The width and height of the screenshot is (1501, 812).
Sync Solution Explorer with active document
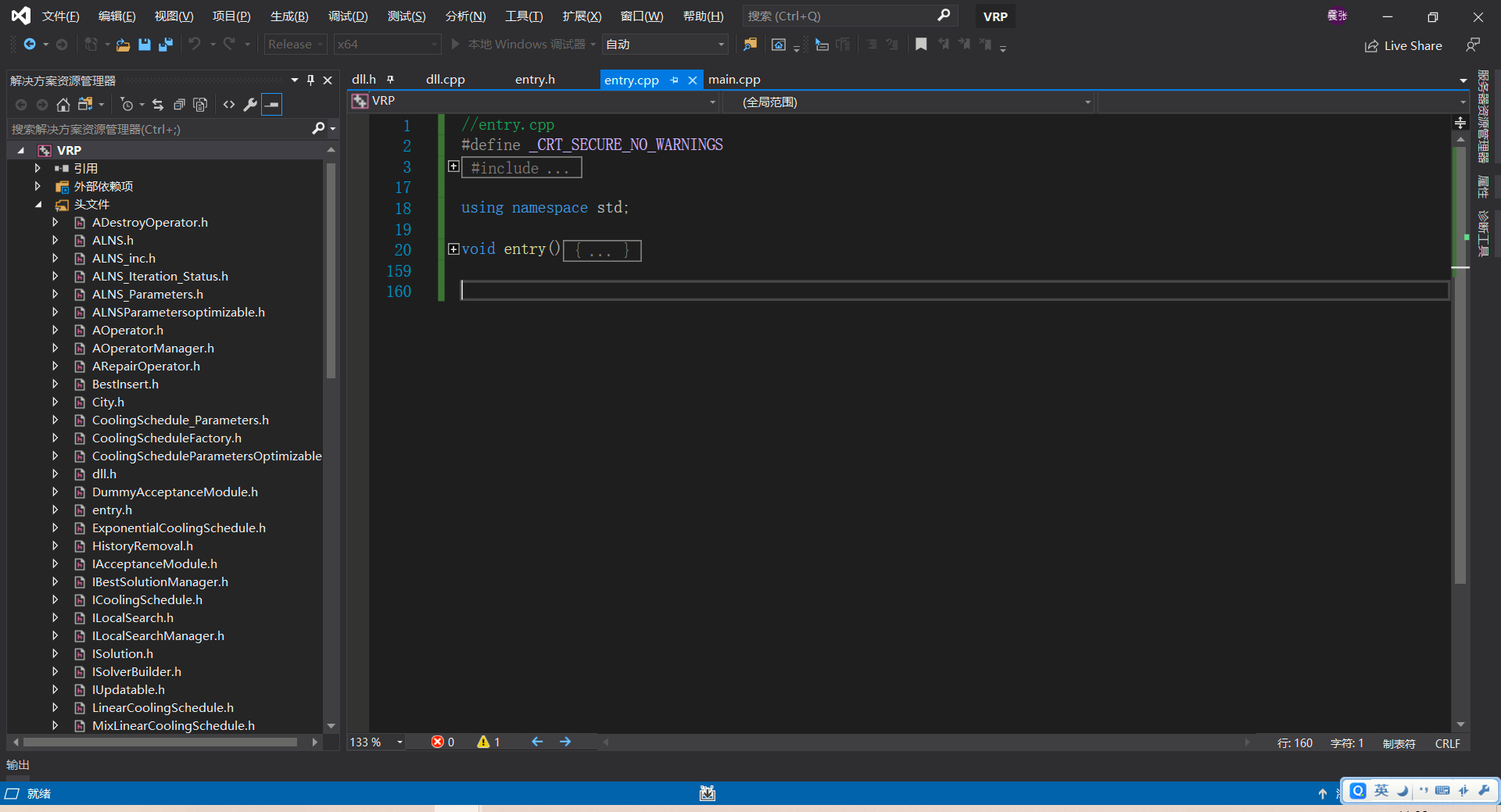point(157,104)
